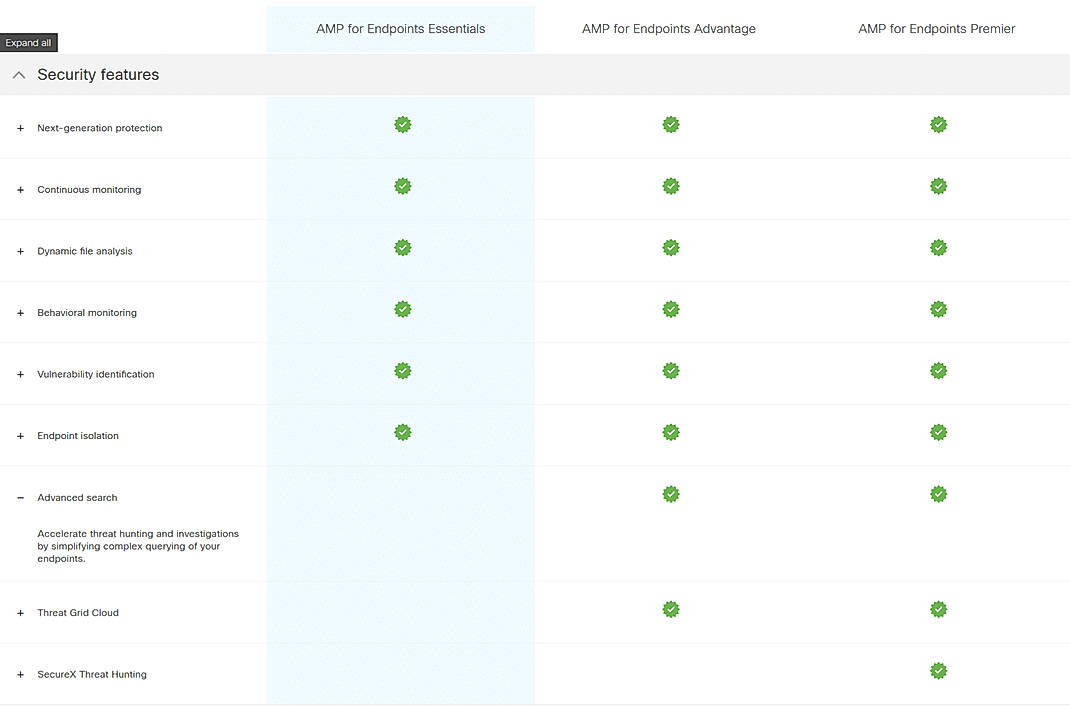Click Essentials checkmark for Next-generation protection
Viewport: 1070px width, 711px height.
pyautogui.click(x=403, y=124)
